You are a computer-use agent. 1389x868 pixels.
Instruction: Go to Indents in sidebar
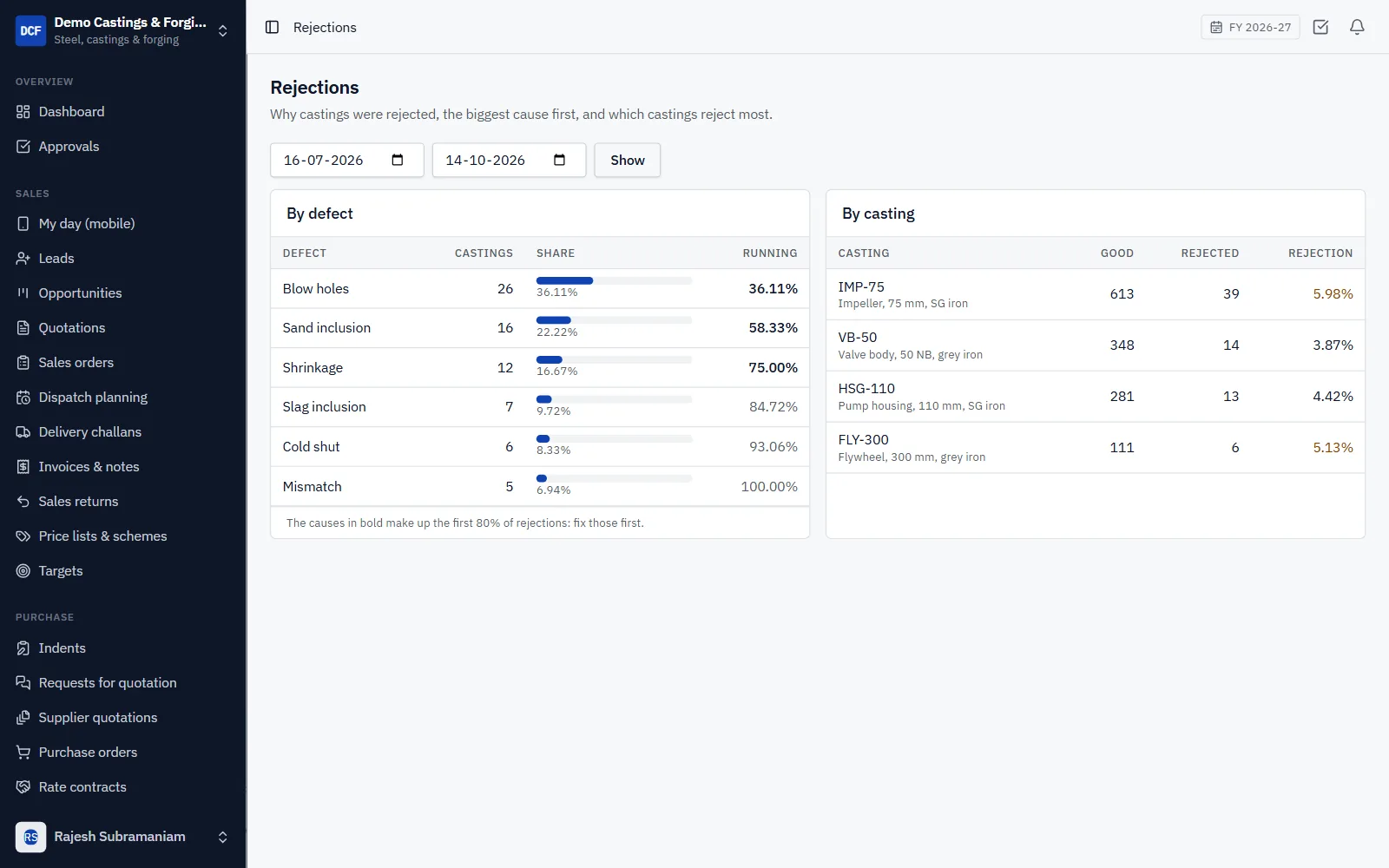pyautogui.click(x=123, y=648)
